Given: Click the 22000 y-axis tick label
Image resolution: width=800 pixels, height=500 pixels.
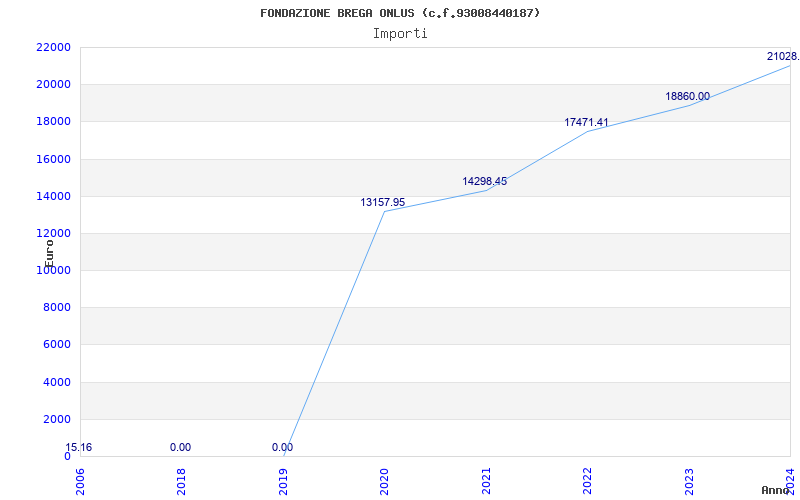Looking at the screenshot, I should pos(53,47).
